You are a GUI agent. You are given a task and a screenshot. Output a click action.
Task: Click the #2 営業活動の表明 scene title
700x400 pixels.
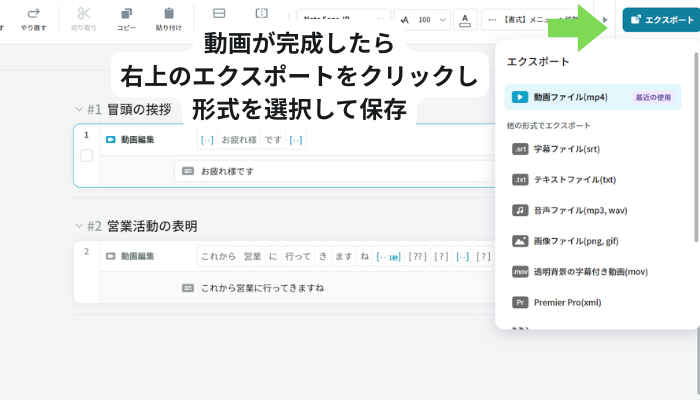(x=142, y=226)
